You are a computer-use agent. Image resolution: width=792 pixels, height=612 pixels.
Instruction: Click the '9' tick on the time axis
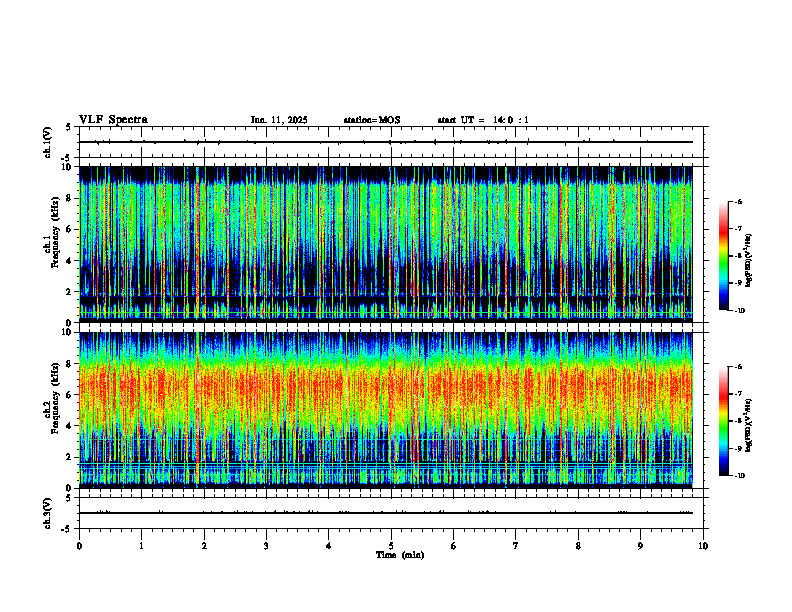[x=640, y=546]
